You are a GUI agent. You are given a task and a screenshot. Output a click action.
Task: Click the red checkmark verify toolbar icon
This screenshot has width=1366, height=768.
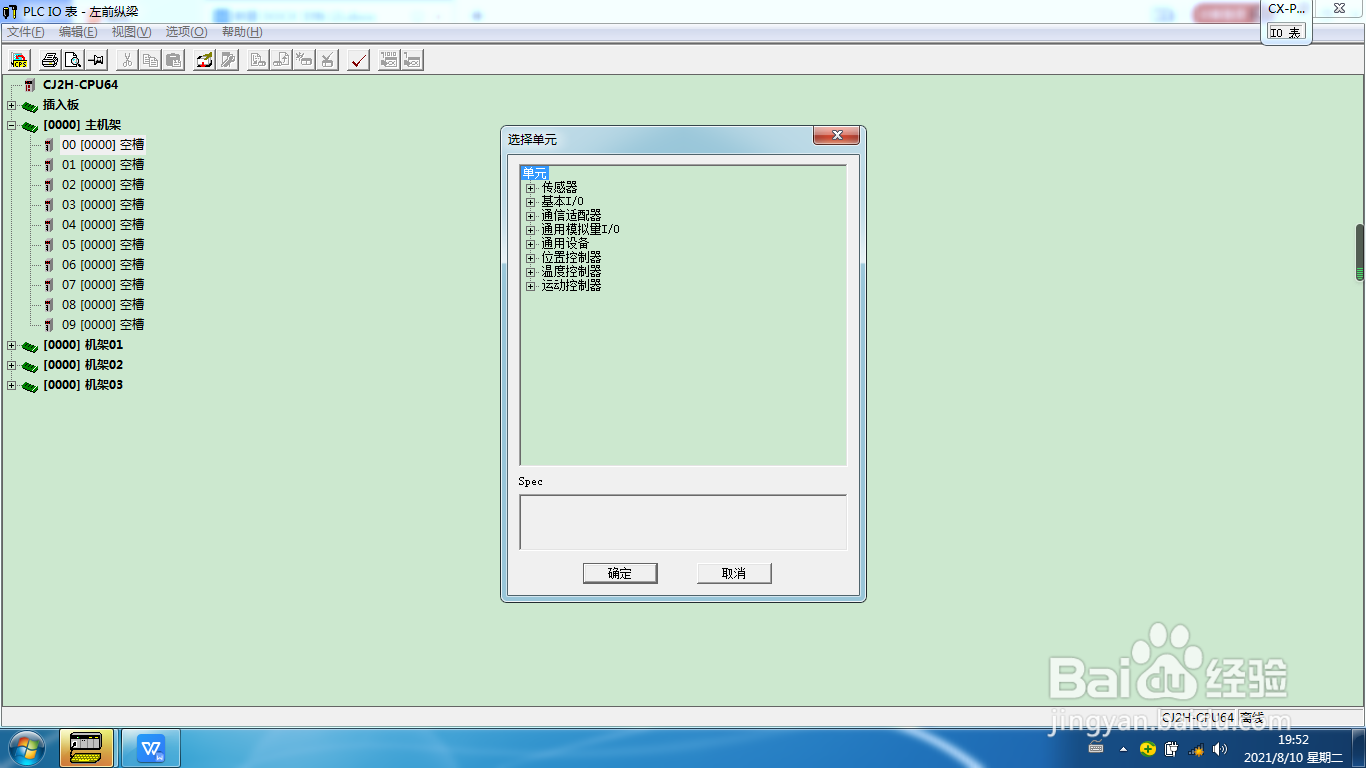358,60
